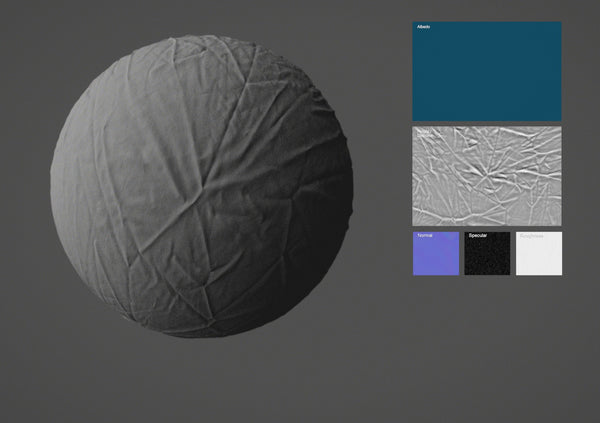Click the 'Specular' label text

477,237
